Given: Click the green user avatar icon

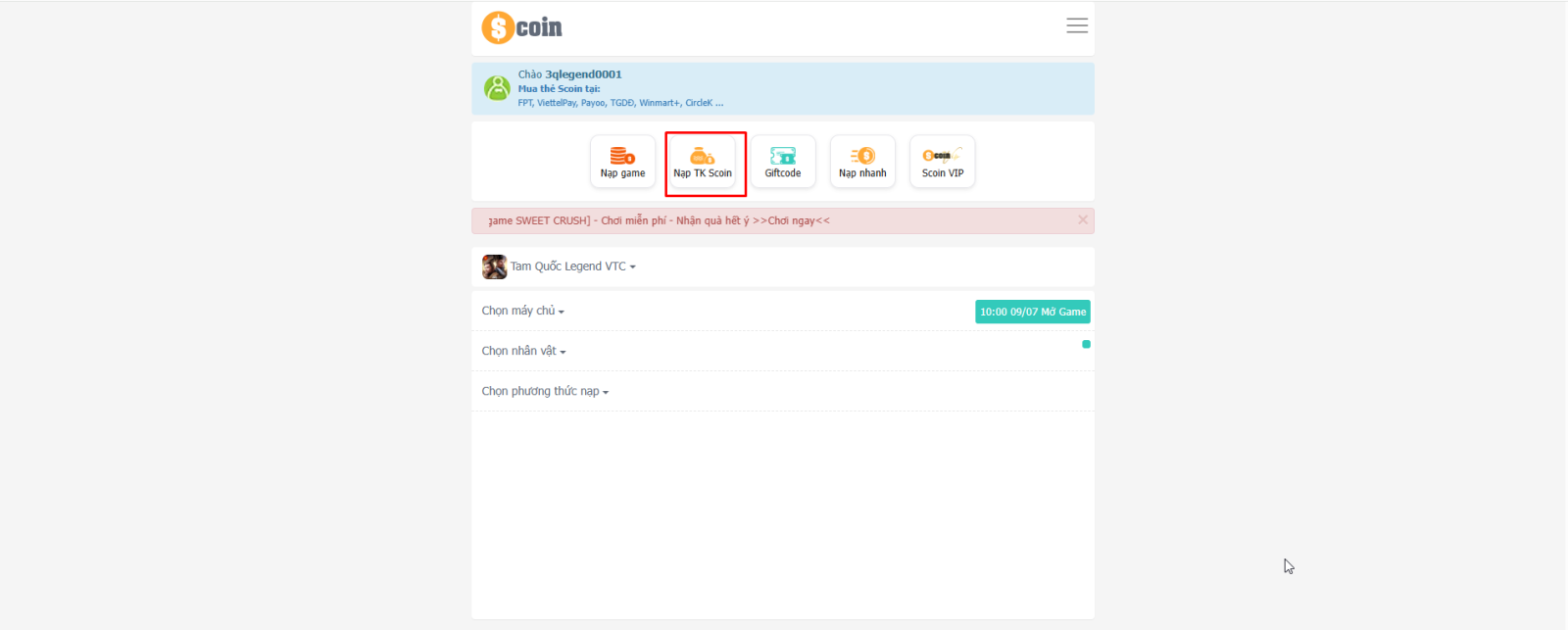Looking at the screenshot, I should [498, 88].
